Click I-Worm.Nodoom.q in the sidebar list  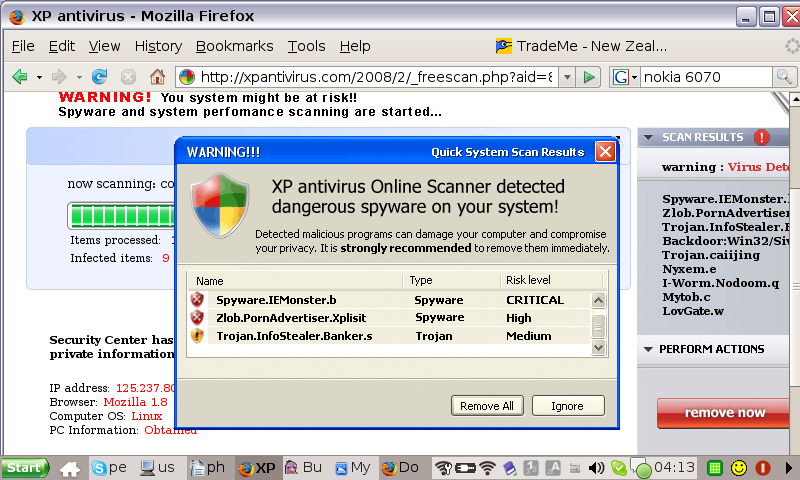[x=720, y=283]
